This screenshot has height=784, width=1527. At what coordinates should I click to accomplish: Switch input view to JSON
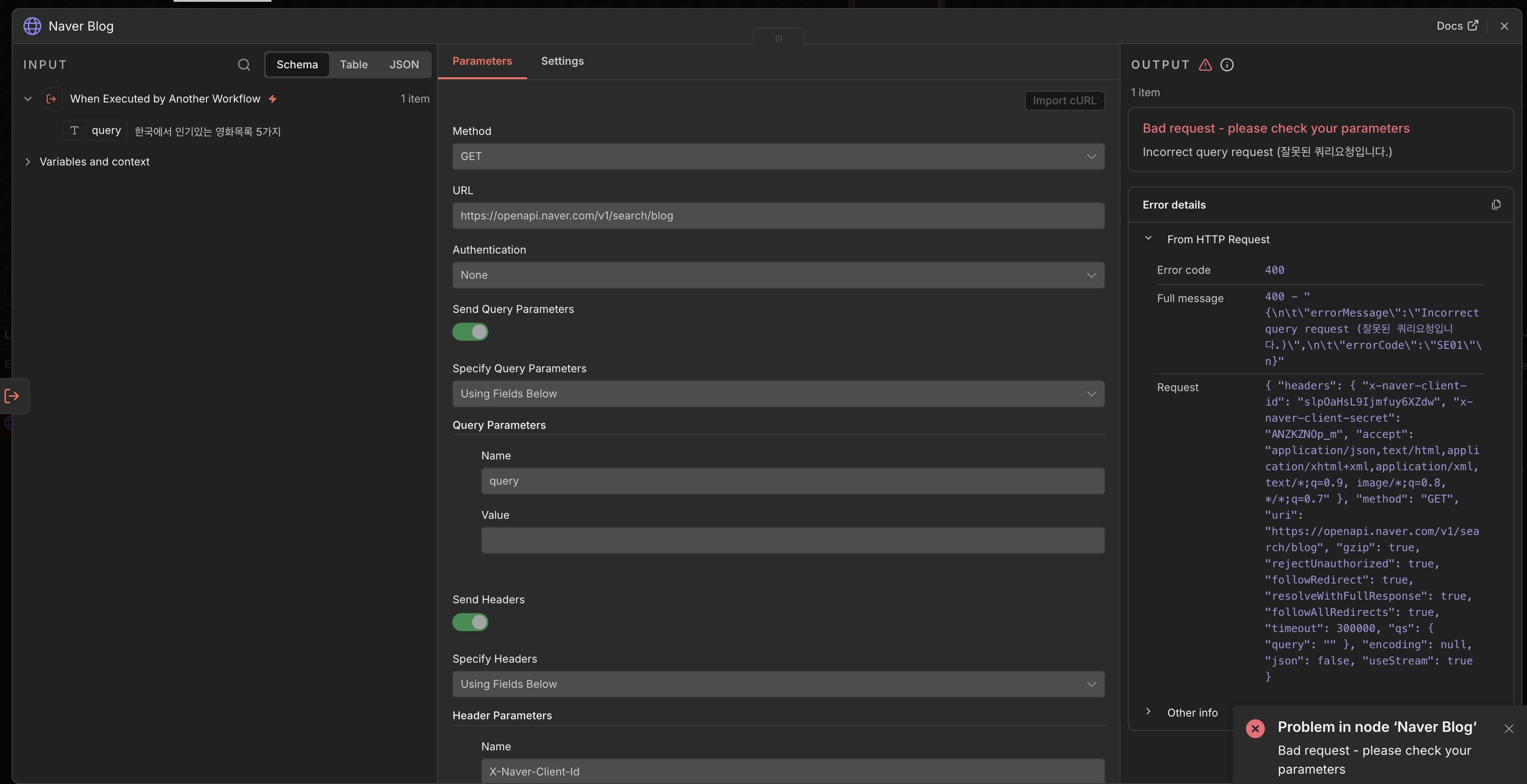[404, 65]
